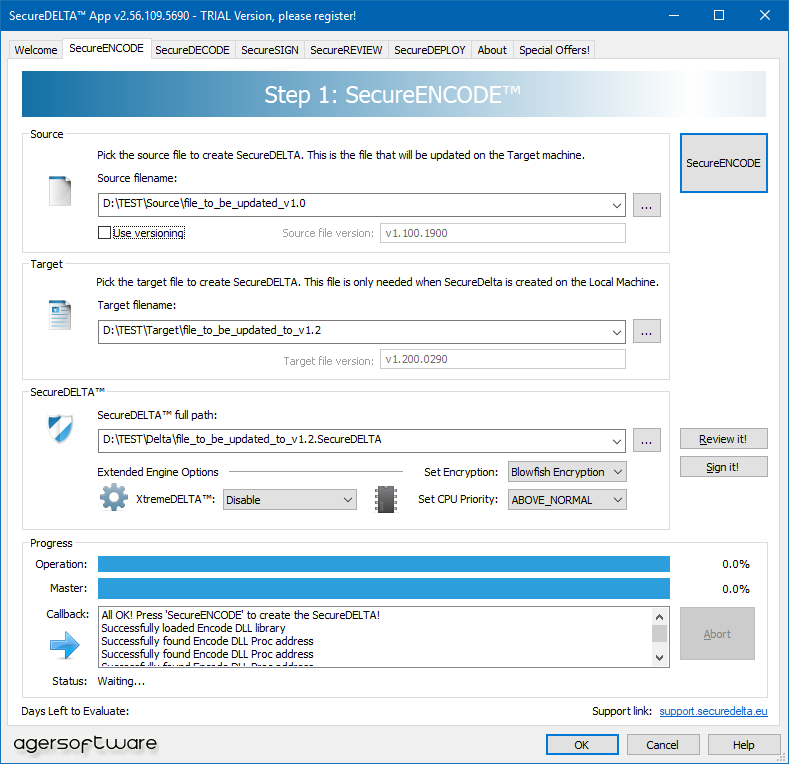
Task: Enable the Use versioning checkbox
Action: (104, 233)
